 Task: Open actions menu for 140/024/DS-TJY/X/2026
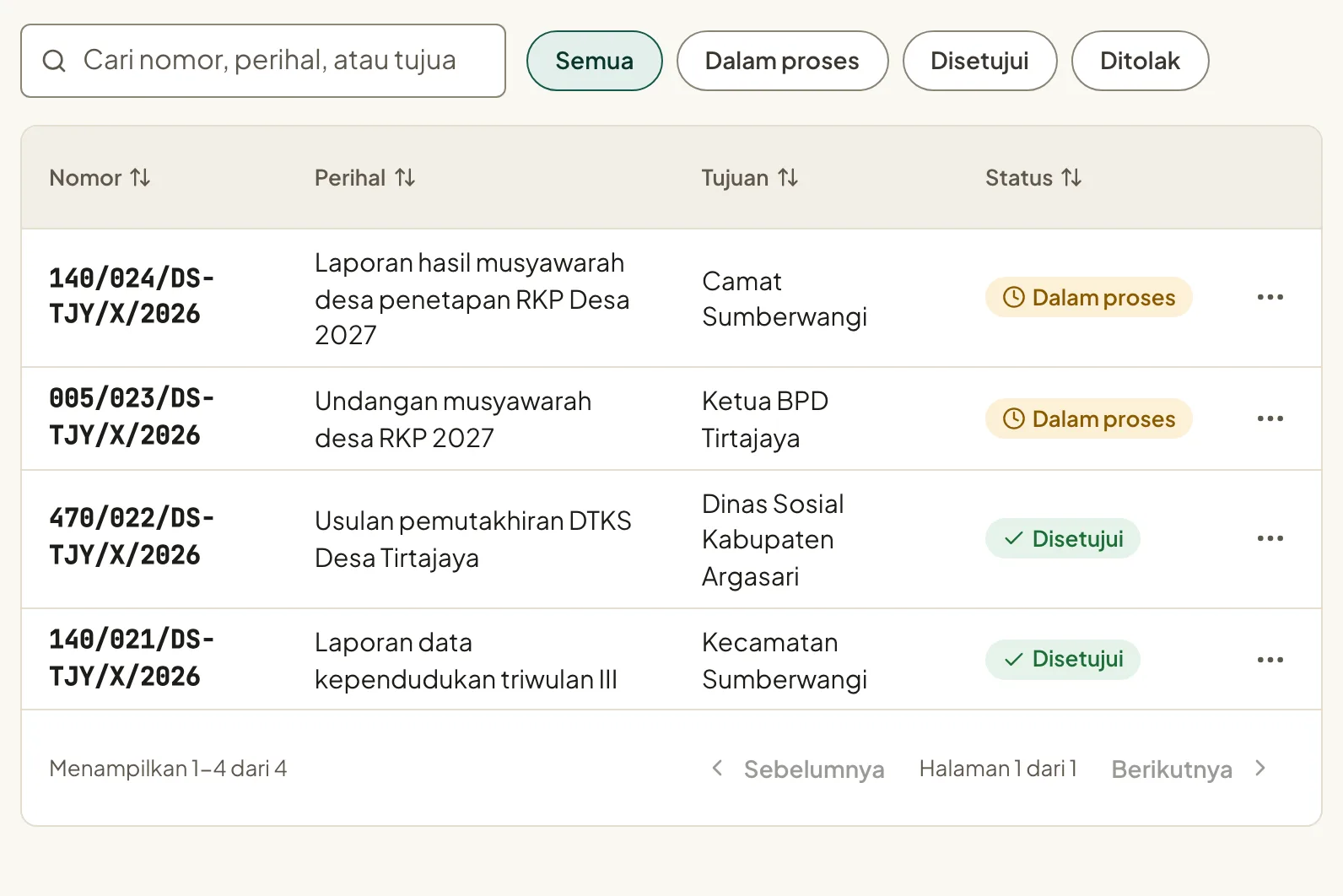1270,297
